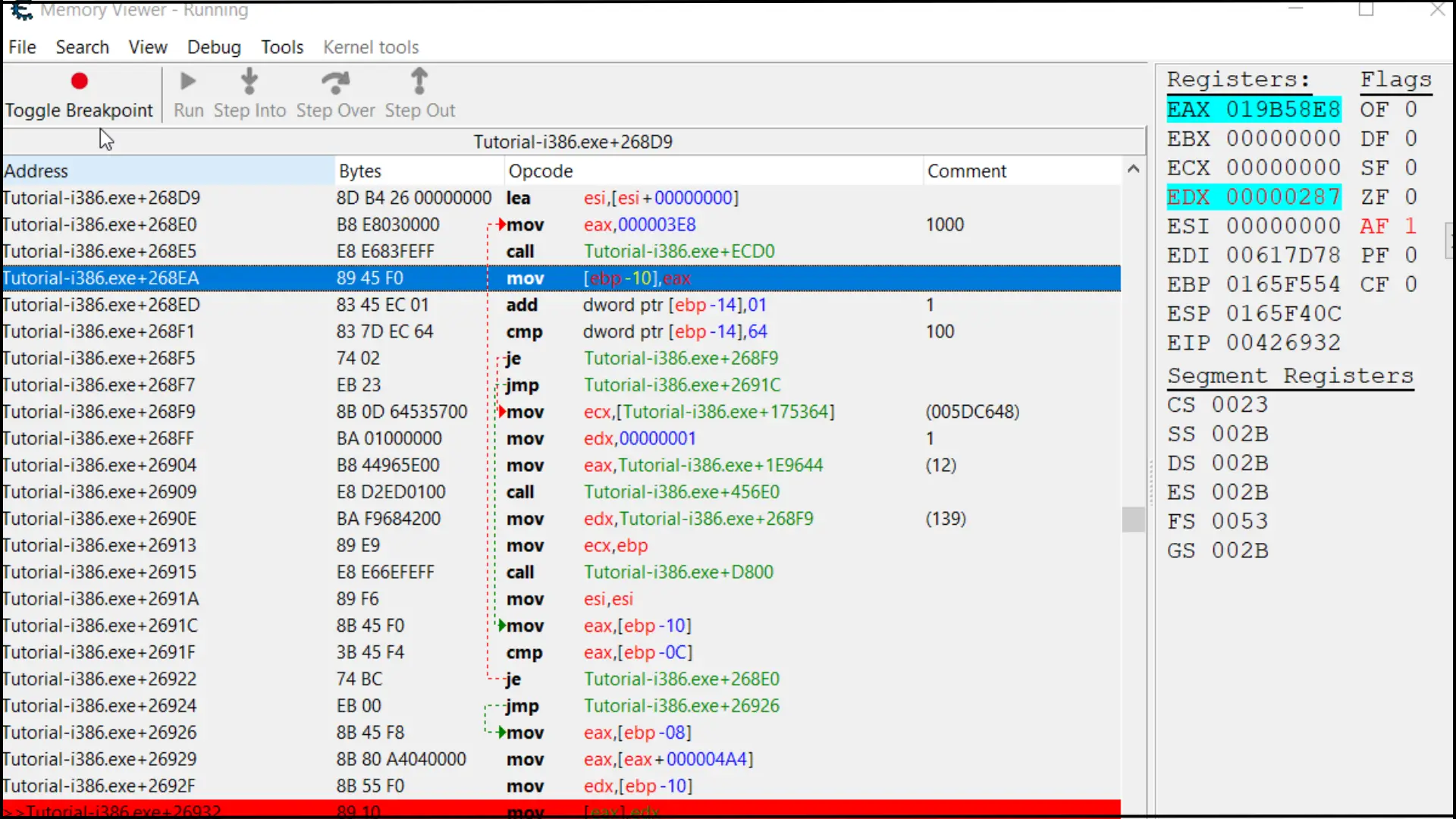Click the Opcode column header
This screenshot has width=1456, height=819.
pos(714,171)
